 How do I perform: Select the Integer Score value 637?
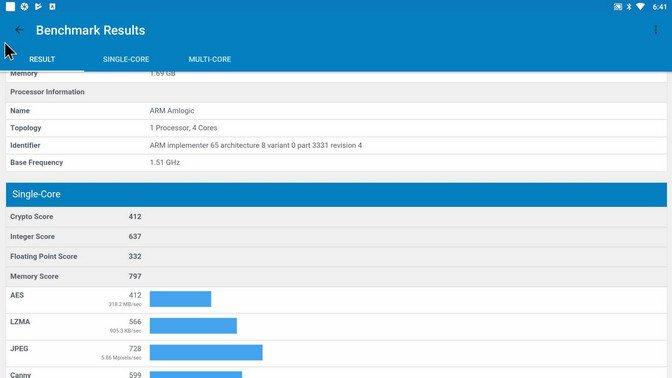coord(135,237)
